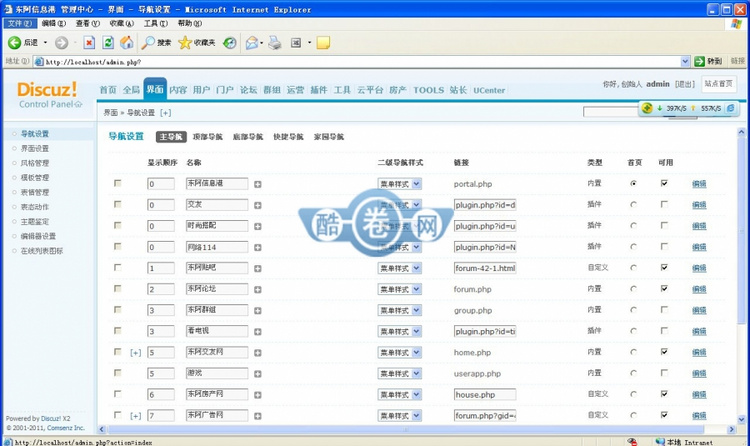
Task: Select the 首页 radio for house.php row
Action: (x=633, y=394)
